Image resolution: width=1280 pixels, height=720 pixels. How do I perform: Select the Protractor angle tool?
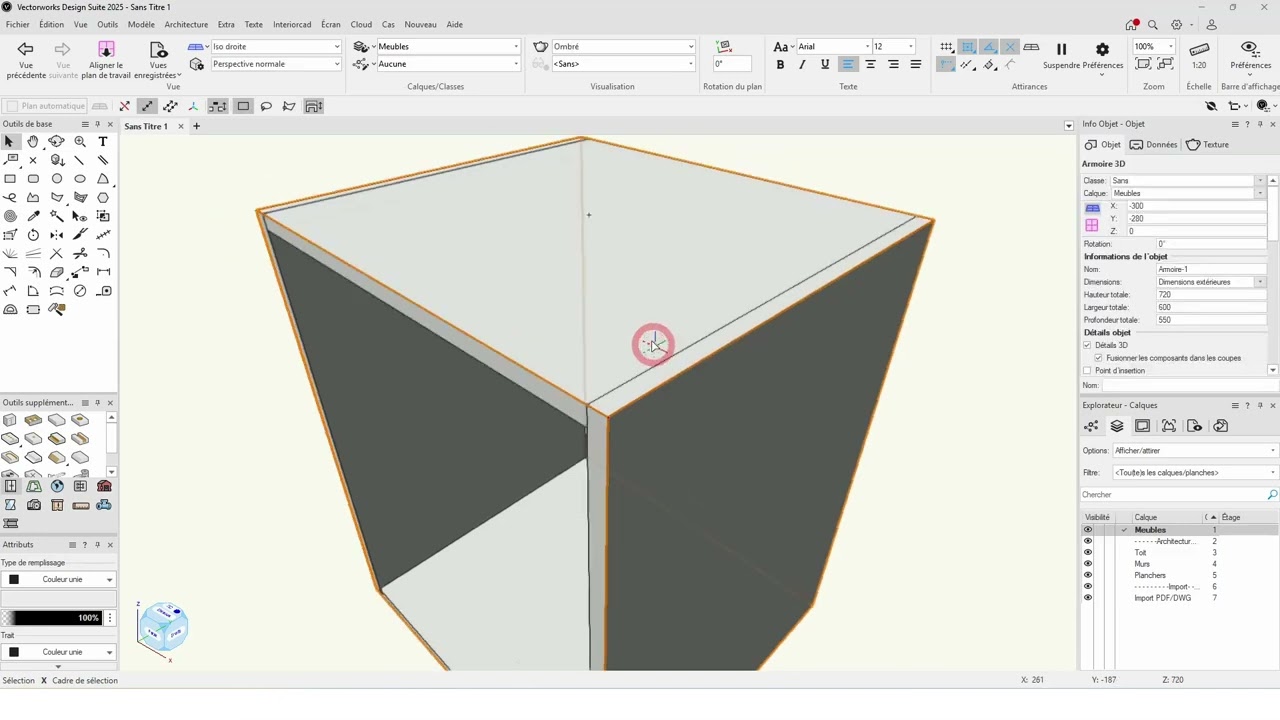(10, 309)
